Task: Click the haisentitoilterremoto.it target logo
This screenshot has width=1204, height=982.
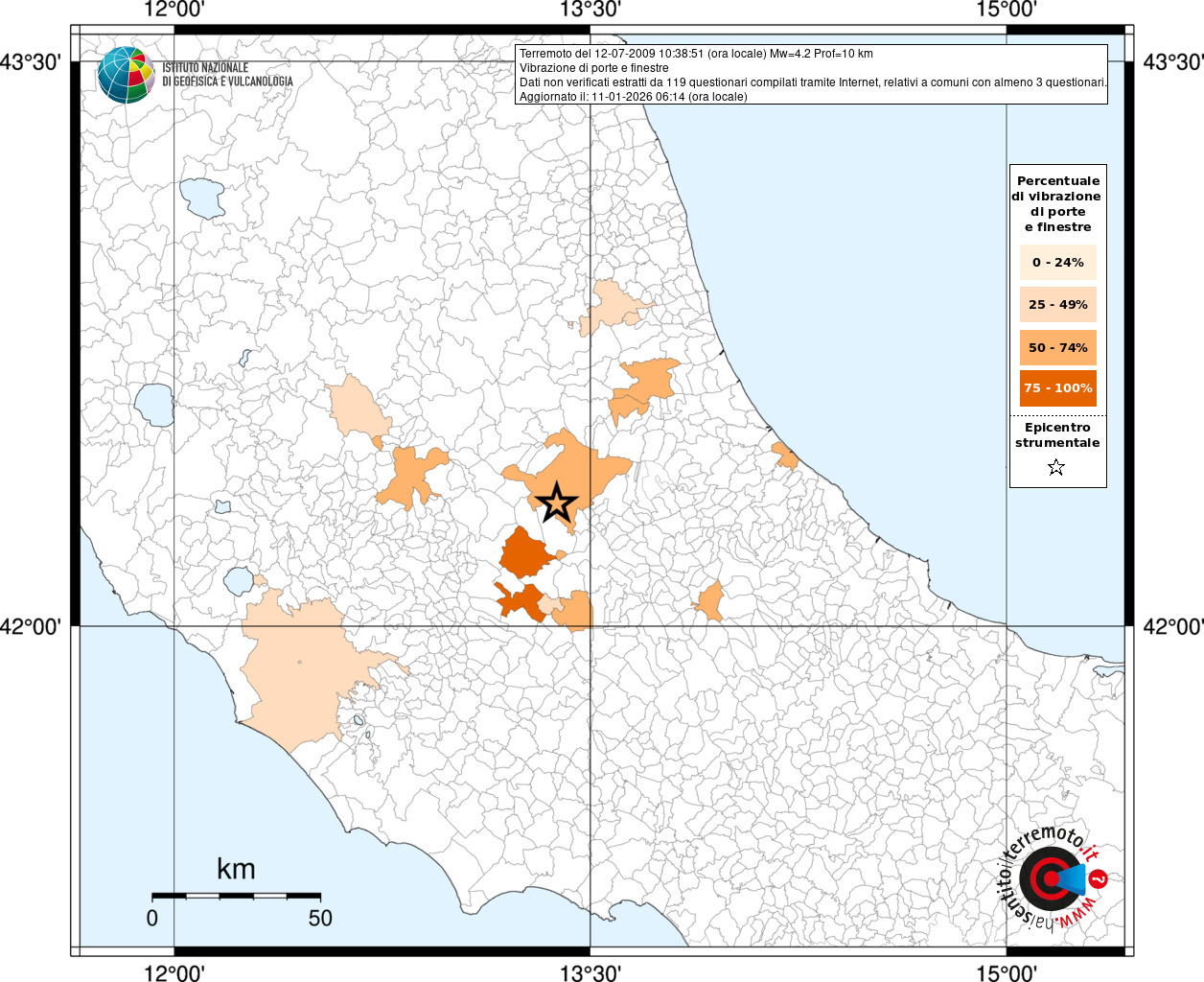Action: pos(1052,877)
